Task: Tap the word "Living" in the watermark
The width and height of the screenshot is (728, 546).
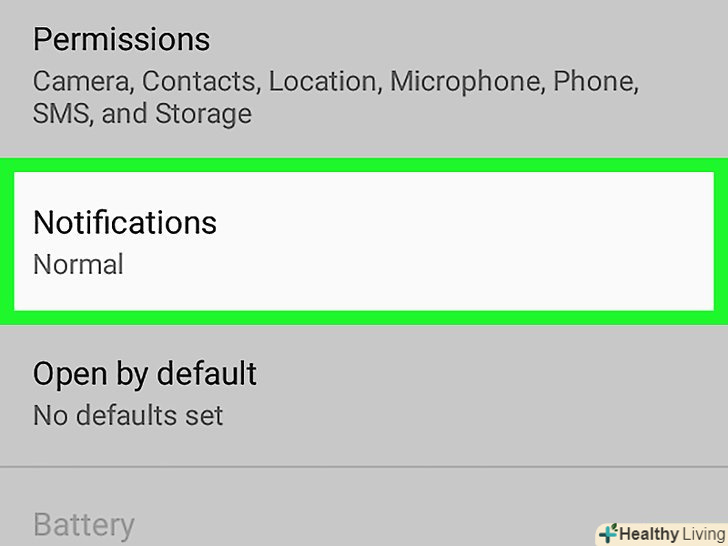Action: click(x=698, y=534)
